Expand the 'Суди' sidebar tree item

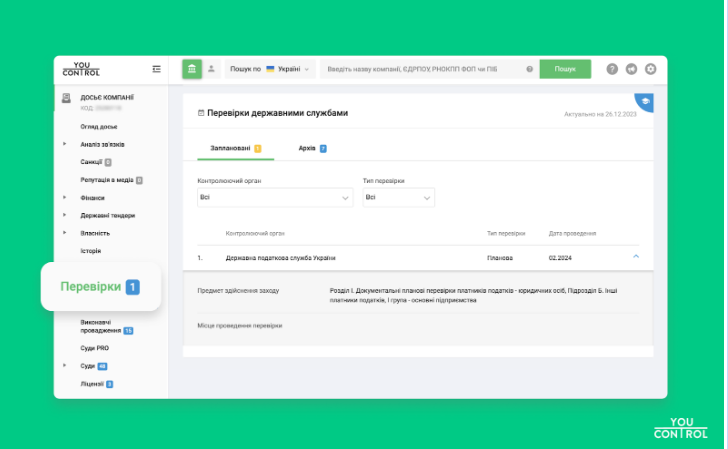tap(65, 366)
